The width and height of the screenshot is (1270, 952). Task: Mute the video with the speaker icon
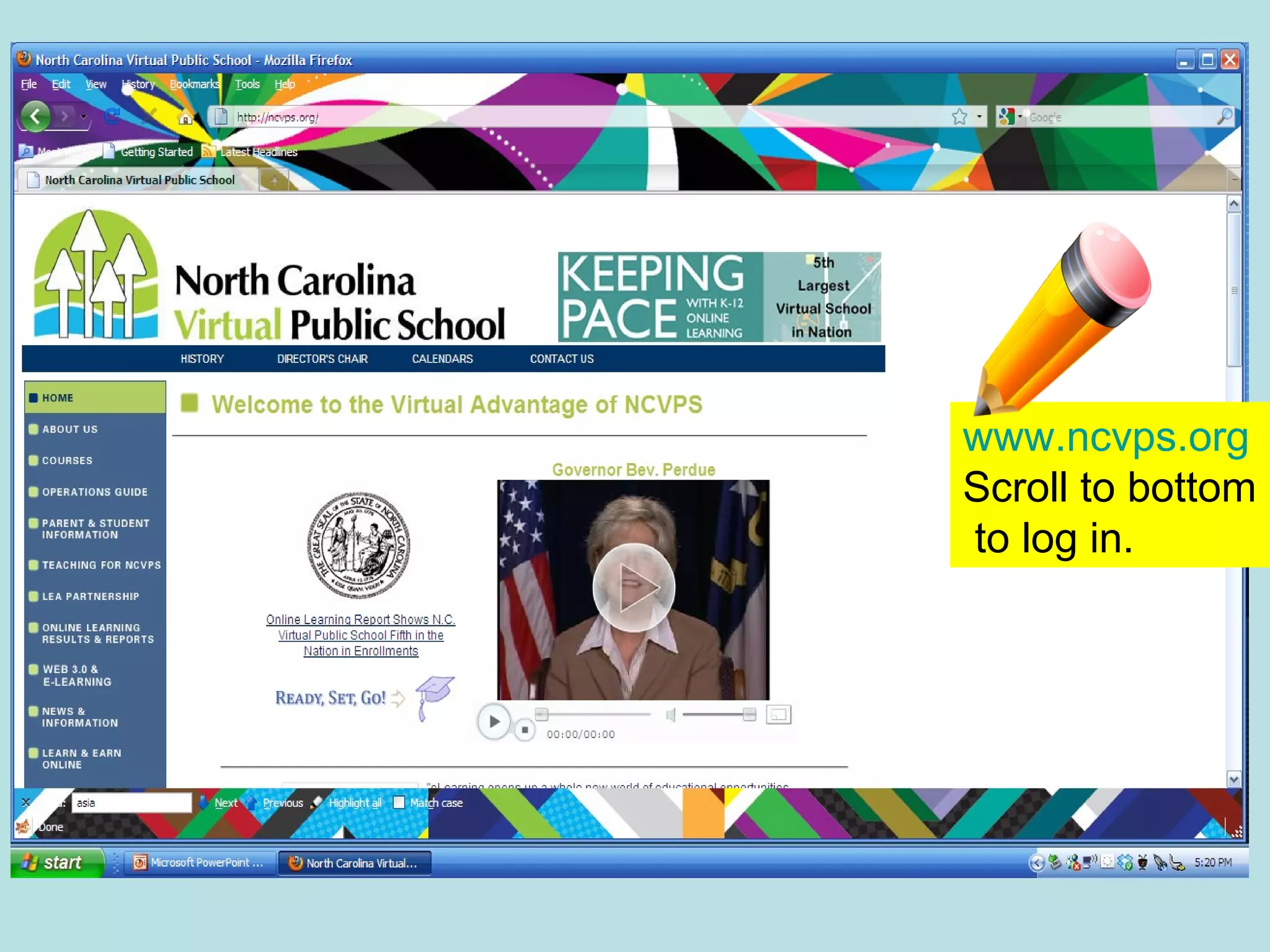(670, 715)
